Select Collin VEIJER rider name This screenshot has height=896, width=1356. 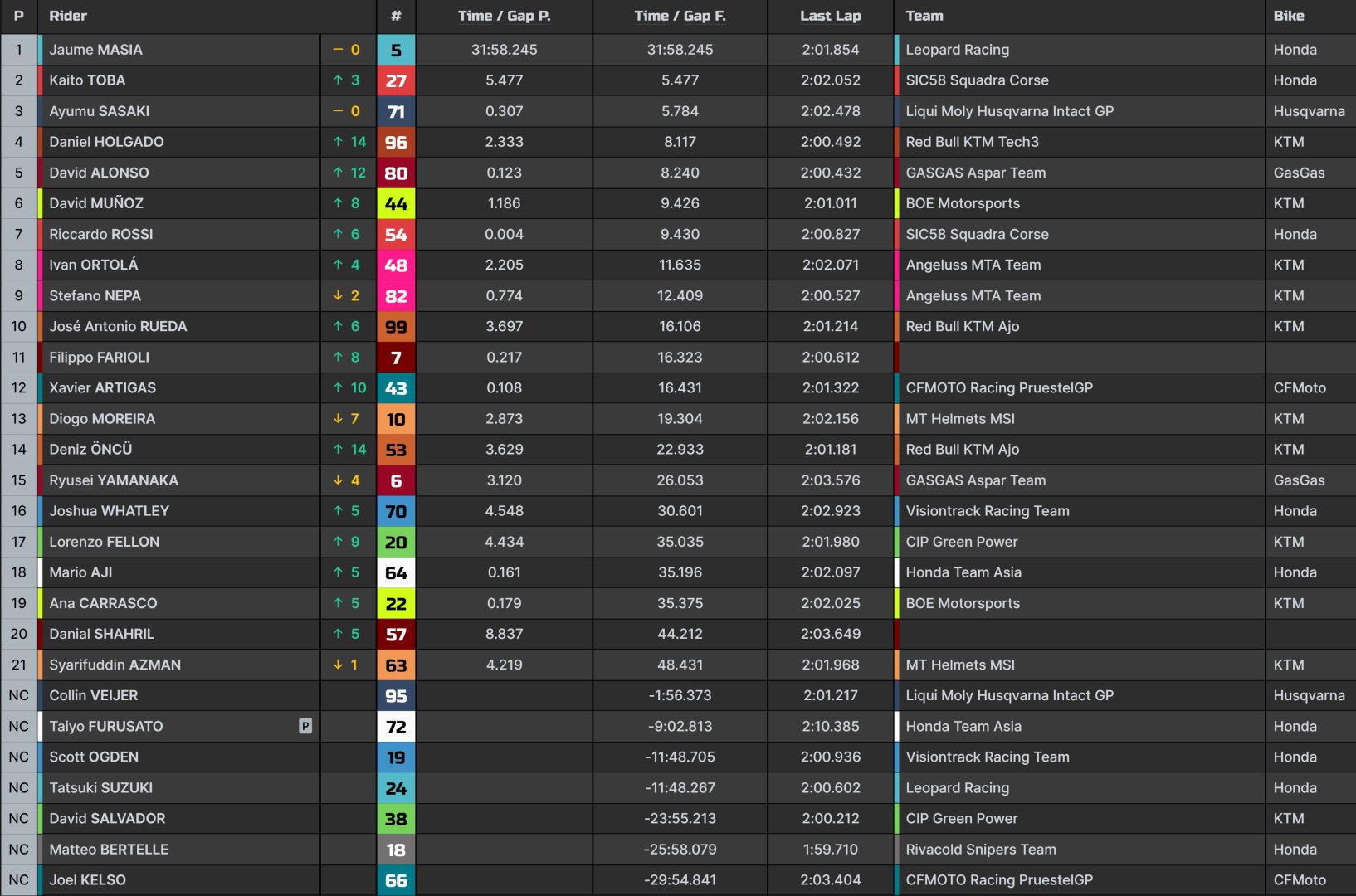pyautogui.click(x=94, y=695)
